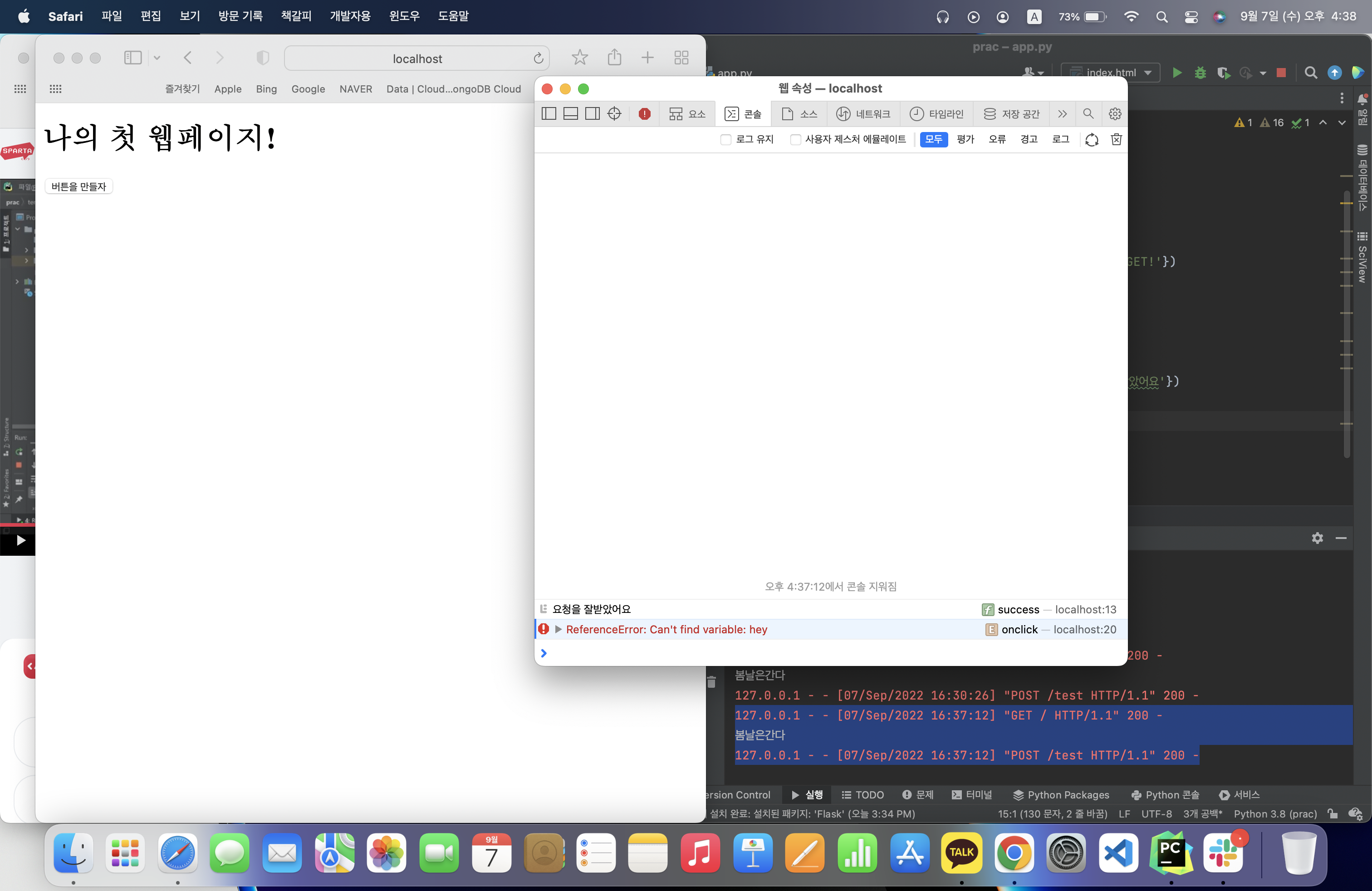
Task: Open Slack from the Dock
Action: coord(1223,853)
